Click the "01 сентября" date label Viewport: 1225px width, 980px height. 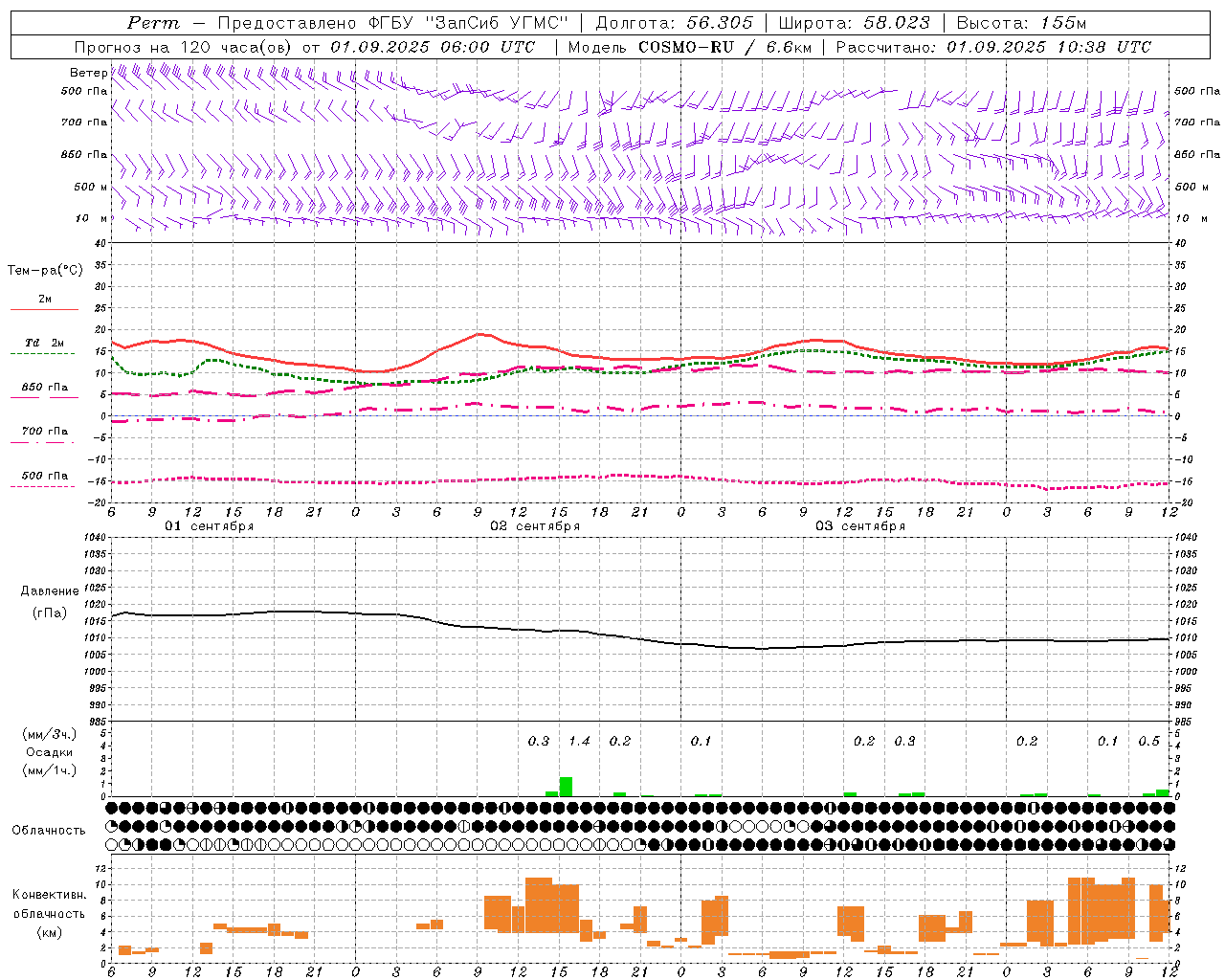[210, 526]
